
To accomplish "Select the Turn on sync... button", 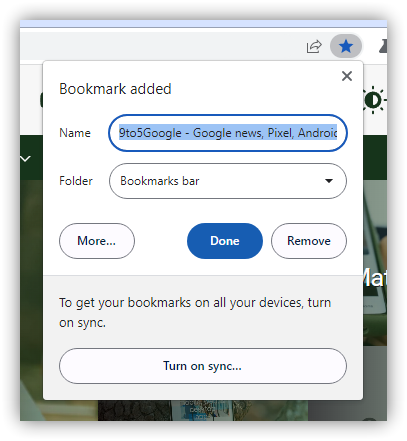I will click(x=203, y=366).
